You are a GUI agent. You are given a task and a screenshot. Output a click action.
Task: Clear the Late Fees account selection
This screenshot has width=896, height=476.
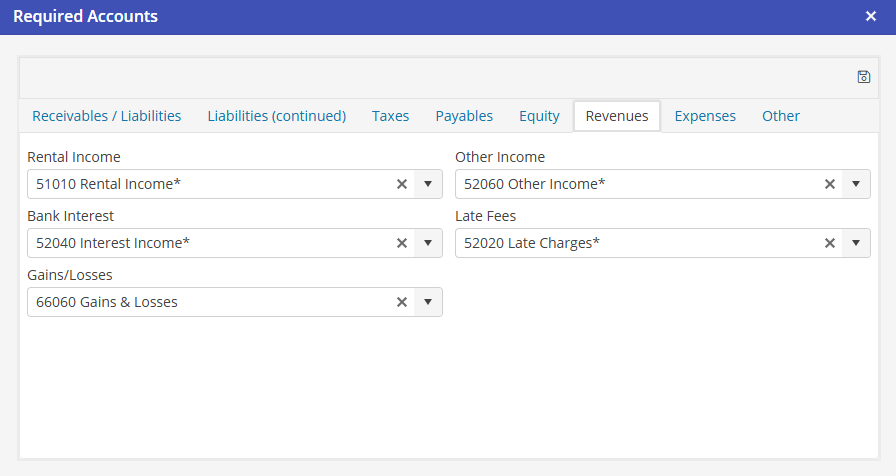coord(829,243)
